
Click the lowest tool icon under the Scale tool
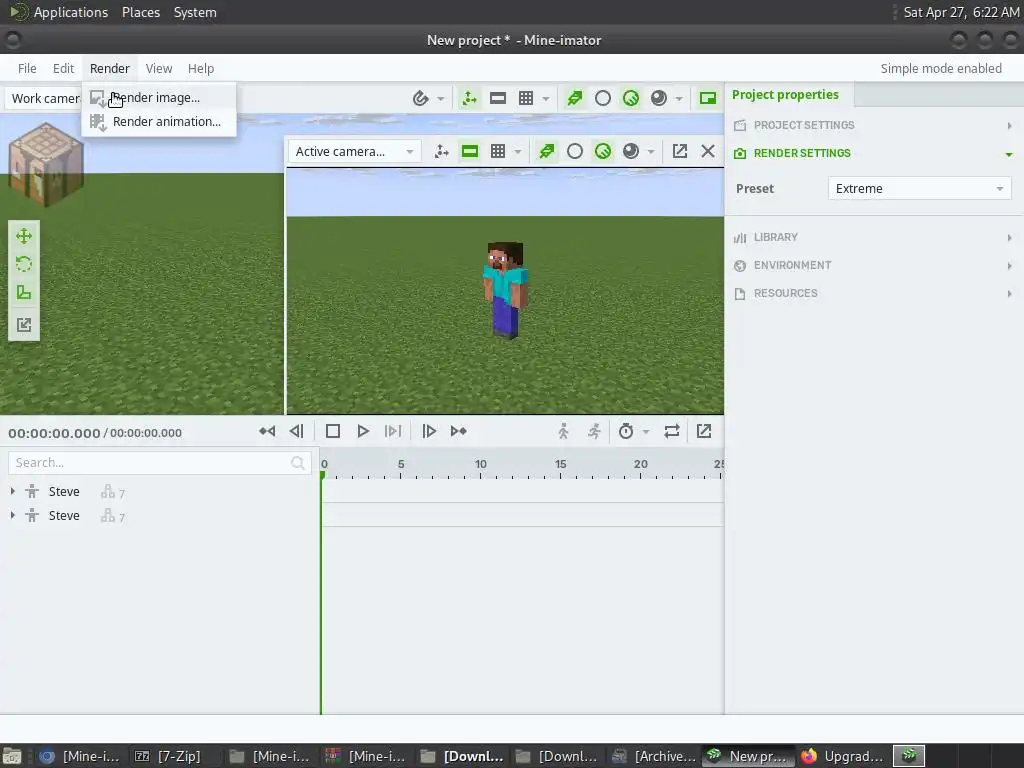(x=24, y=325)
